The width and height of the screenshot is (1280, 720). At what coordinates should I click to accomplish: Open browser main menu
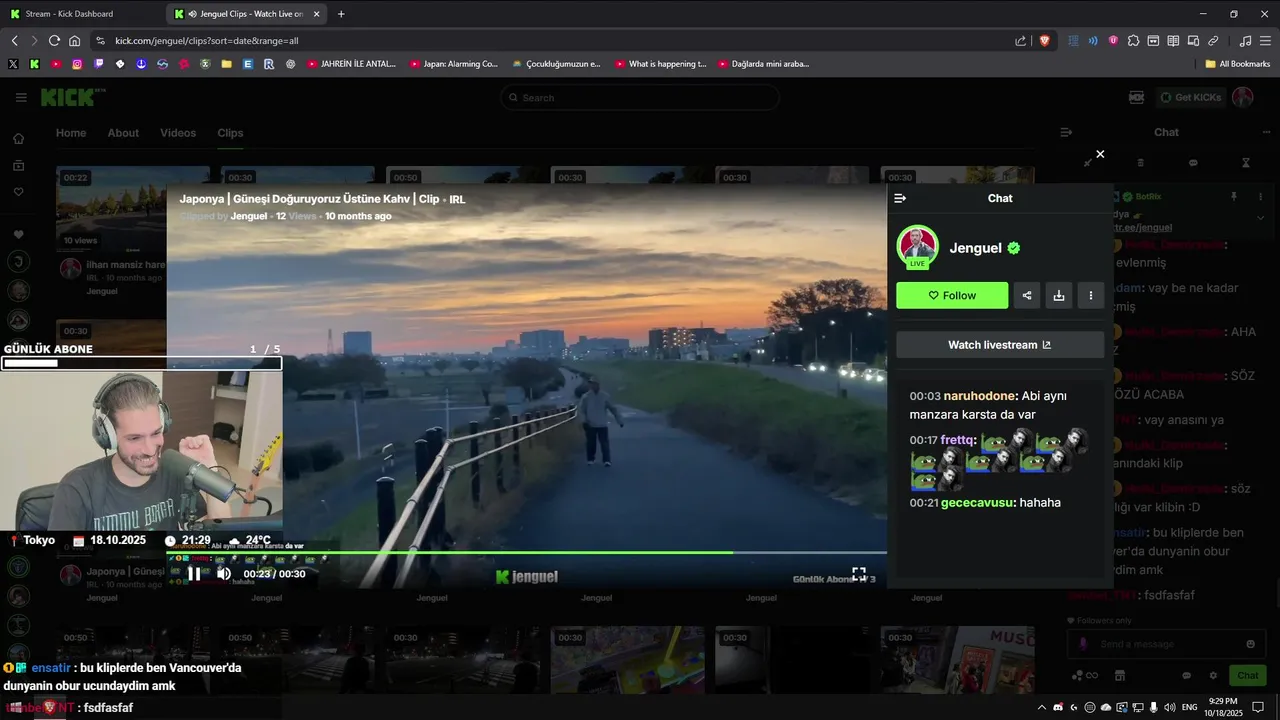pyautogui.click(x=1265, y=41)
